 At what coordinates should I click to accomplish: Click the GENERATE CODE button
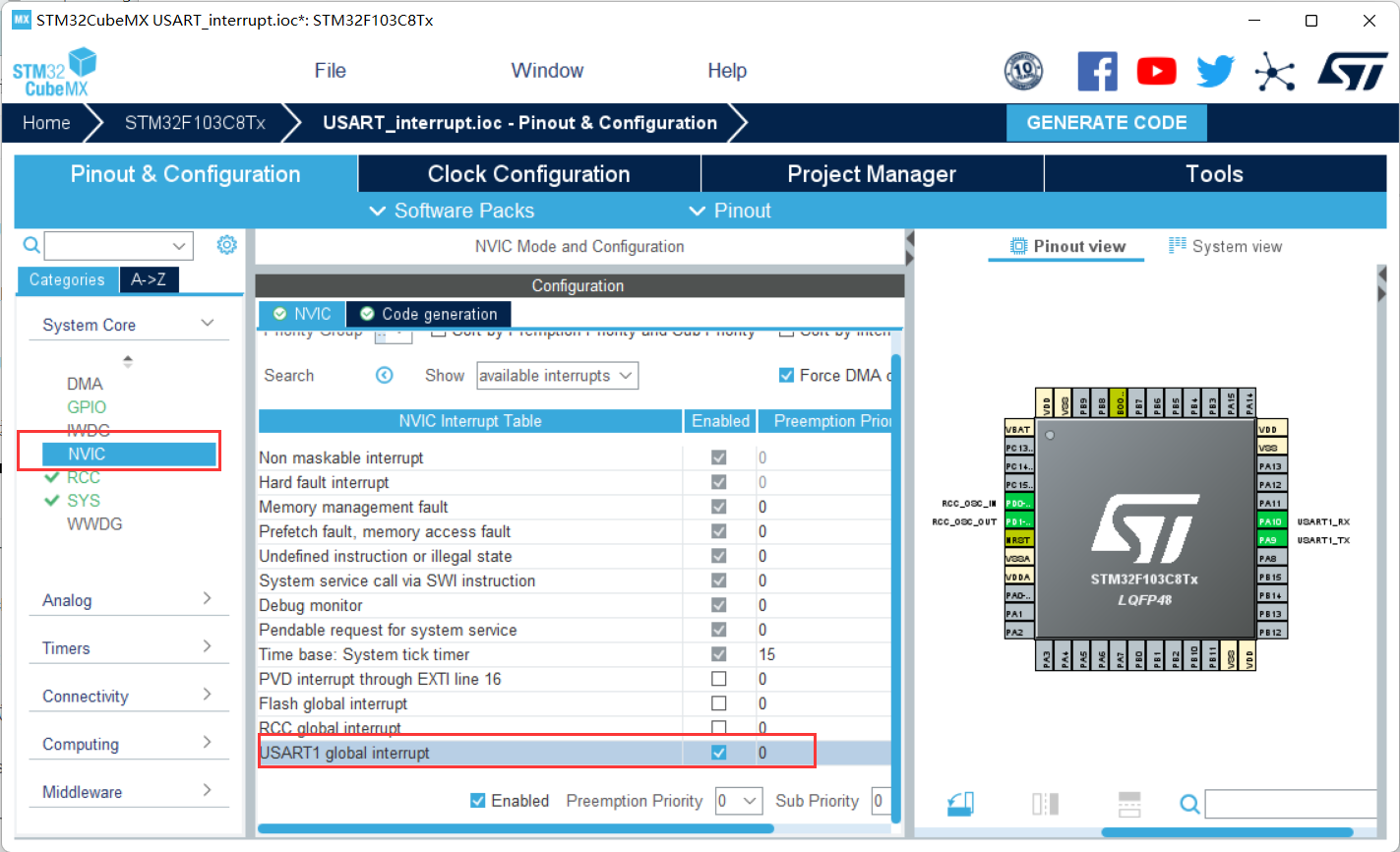[1107, 123]
